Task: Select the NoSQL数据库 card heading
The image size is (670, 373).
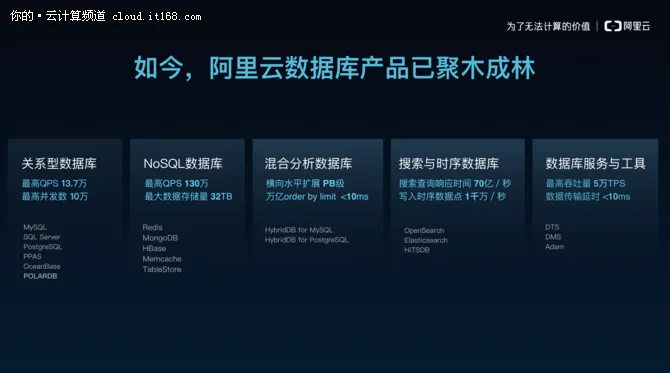Action: (183, 163)
